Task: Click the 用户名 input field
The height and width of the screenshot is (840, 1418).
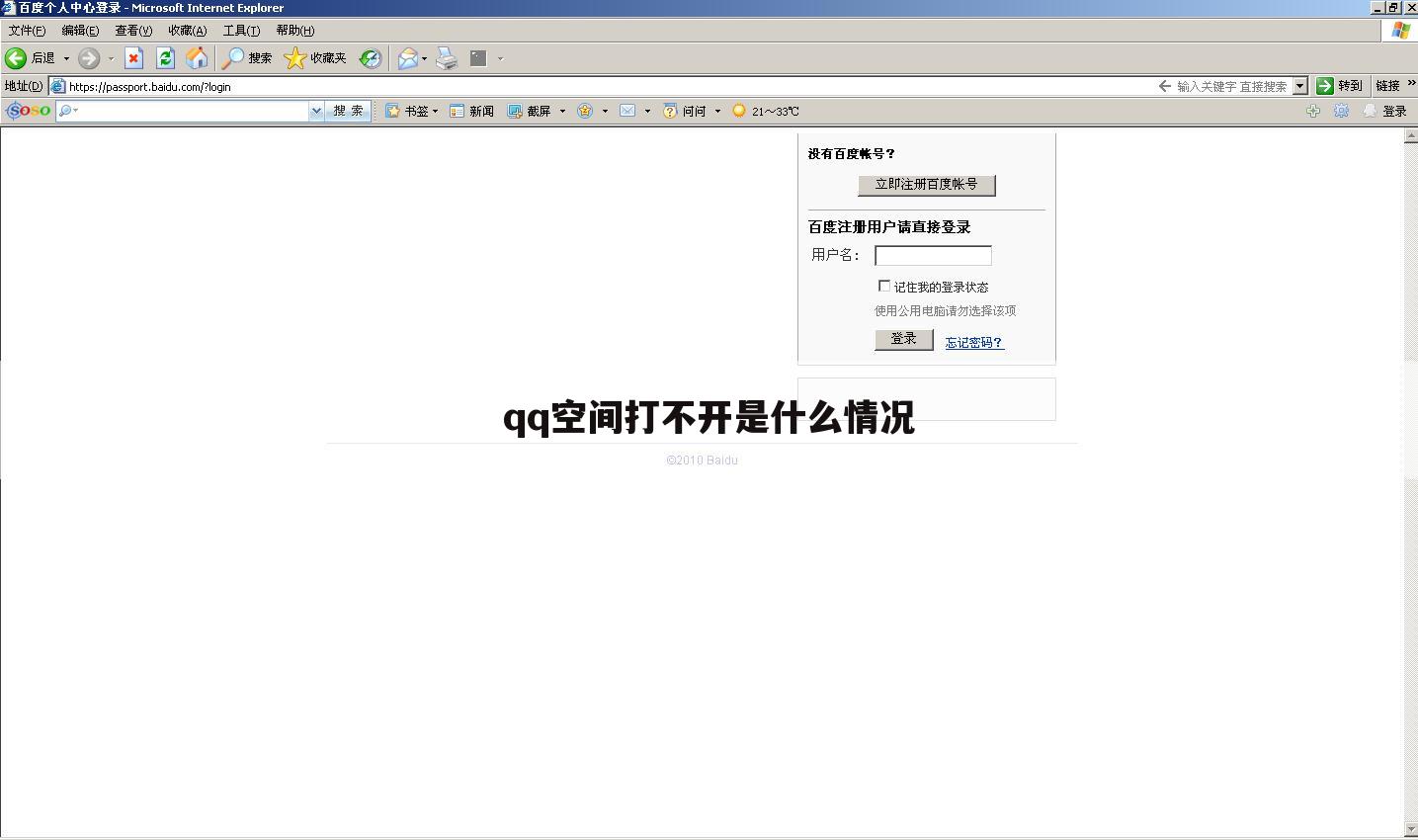Action: coord(933,256)
